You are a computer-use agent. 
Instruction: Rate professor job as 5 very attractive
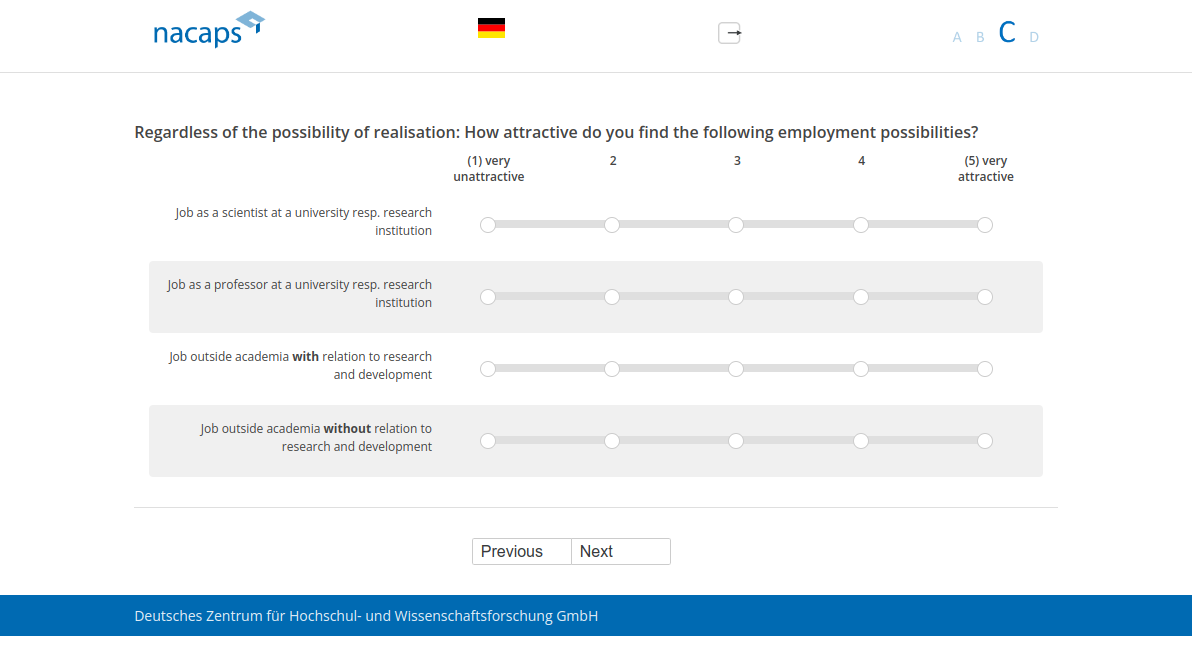(x=985, y=297)
